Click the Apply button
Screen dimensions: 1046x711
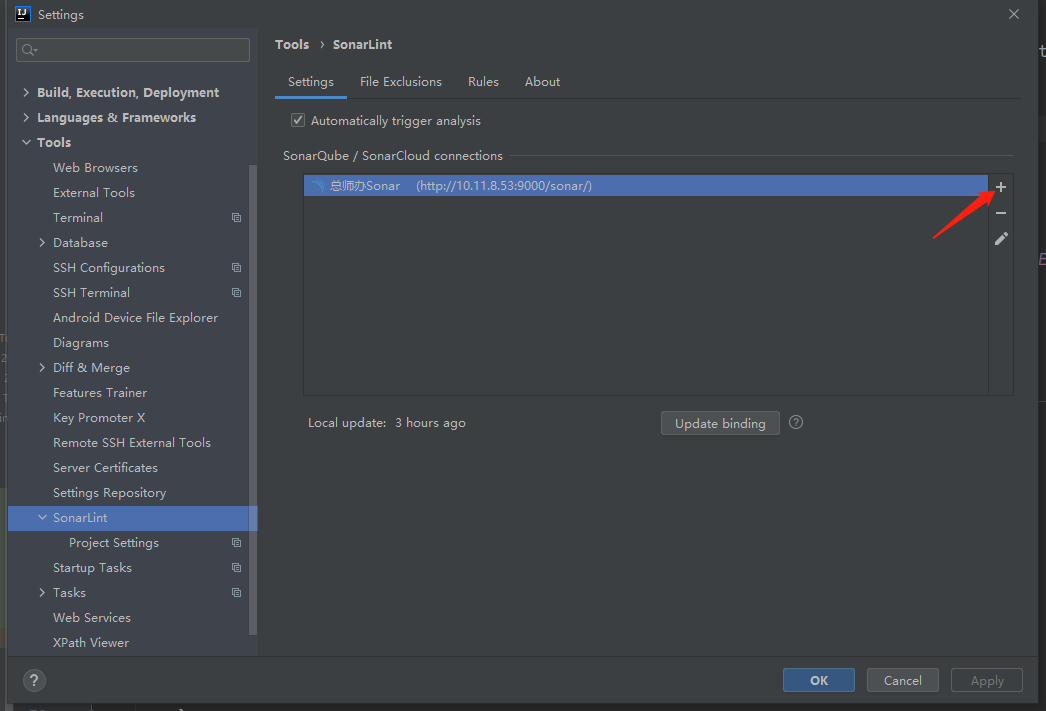click(987, 680)
